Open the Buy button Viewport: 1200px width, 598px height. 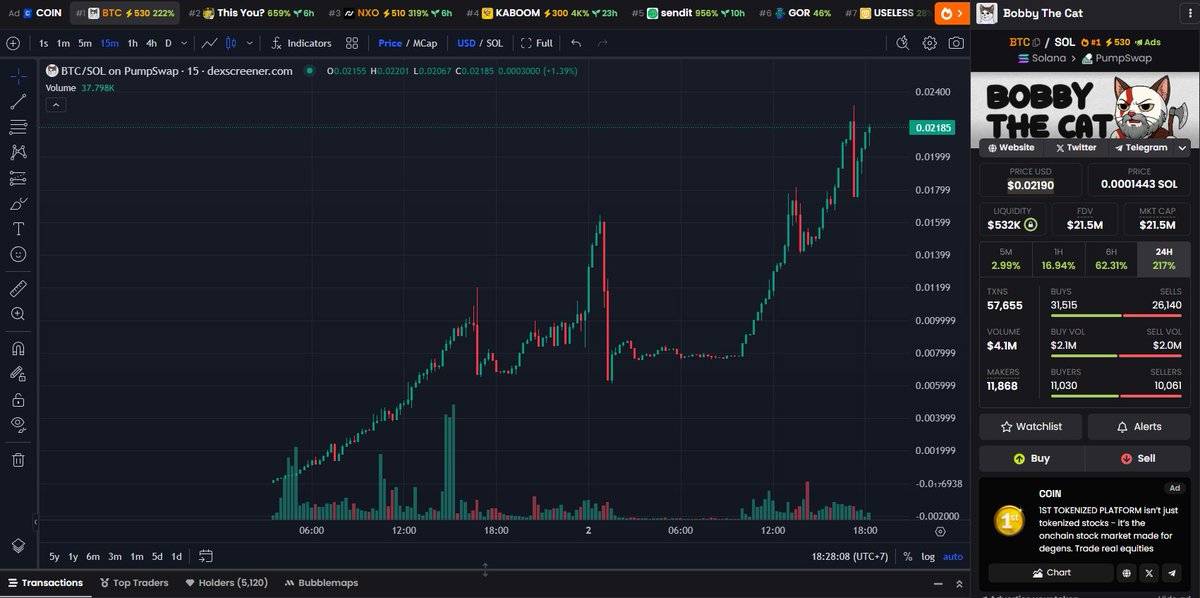click(x=1031, y=458)
